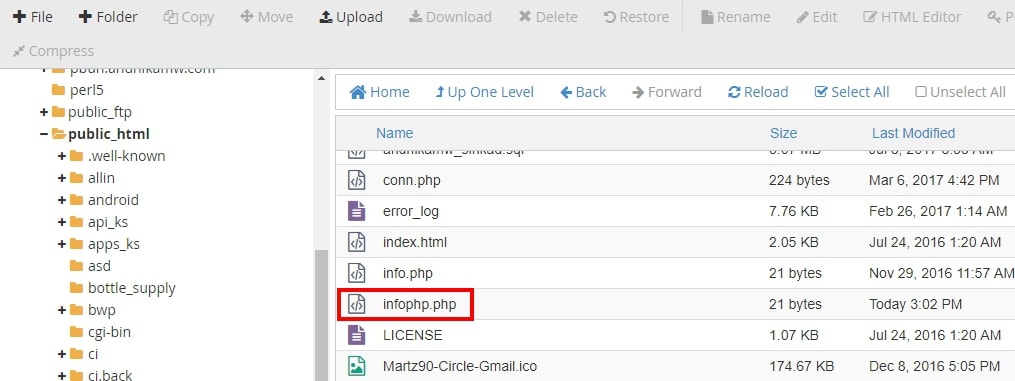This screenshot has width=1015, height=381.
Task: Create a new file with + File
Action: coord(33,17)
